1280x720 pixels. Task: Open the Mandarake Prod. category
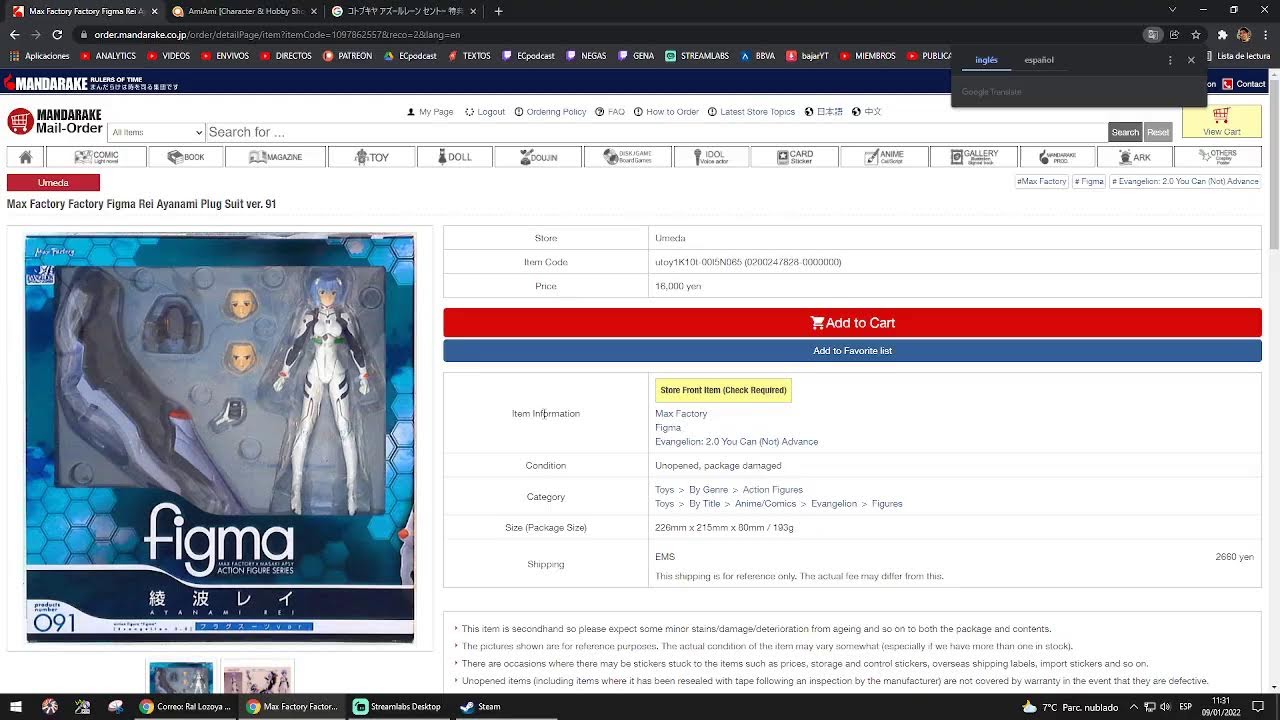pyautogui.click(x=1057, y=157)
